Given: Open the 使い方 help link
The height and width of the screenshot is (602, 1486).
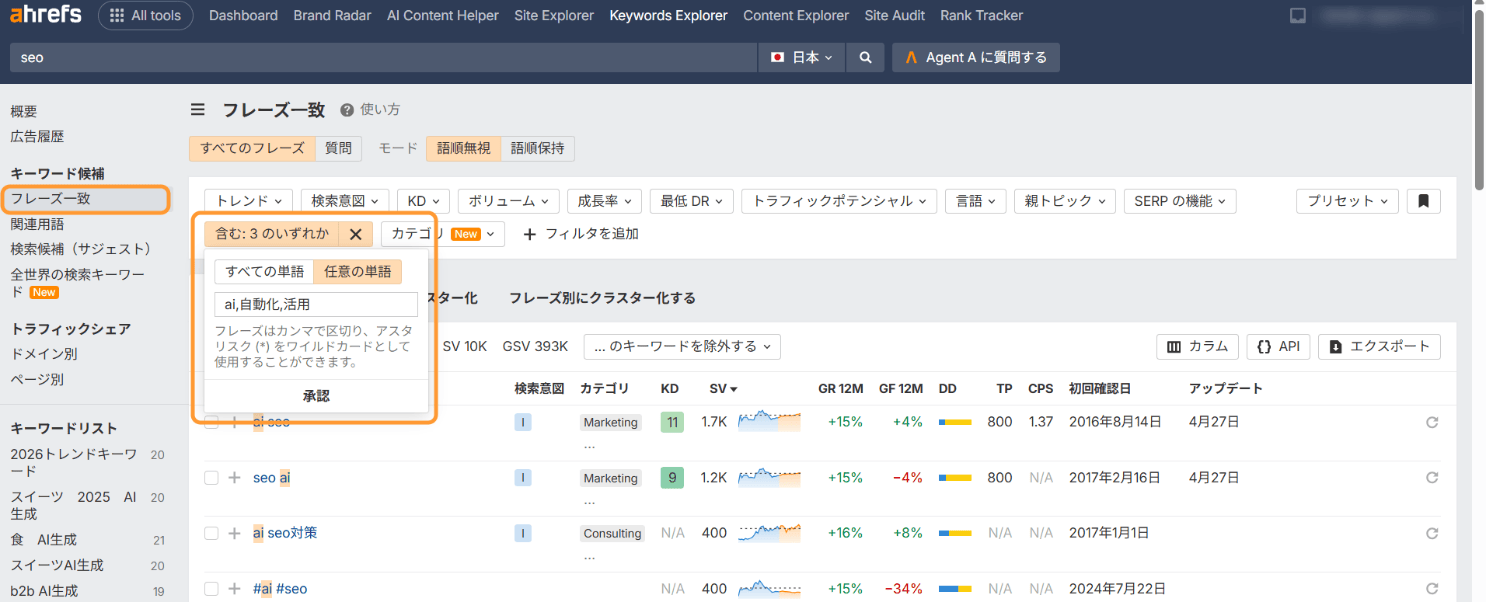Looking at the screenshot, I should [371, 110].
